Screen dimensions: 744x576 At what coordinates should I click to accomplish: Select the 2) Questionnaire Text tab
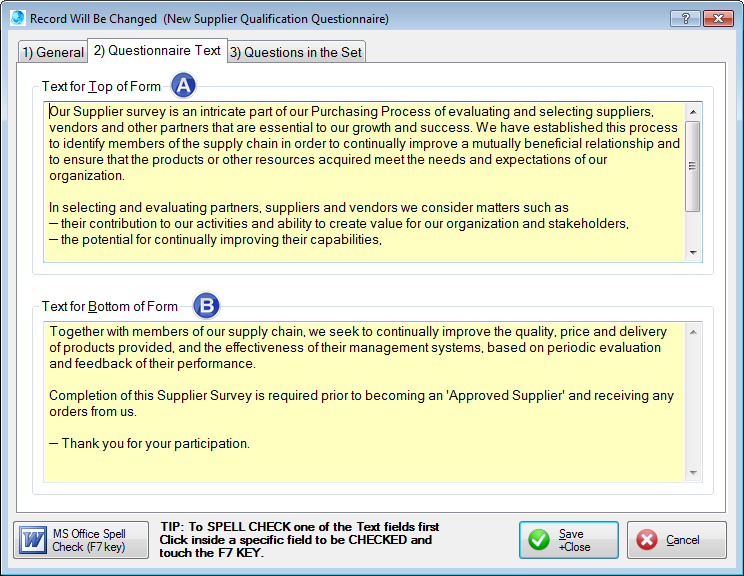coord(157,50)
